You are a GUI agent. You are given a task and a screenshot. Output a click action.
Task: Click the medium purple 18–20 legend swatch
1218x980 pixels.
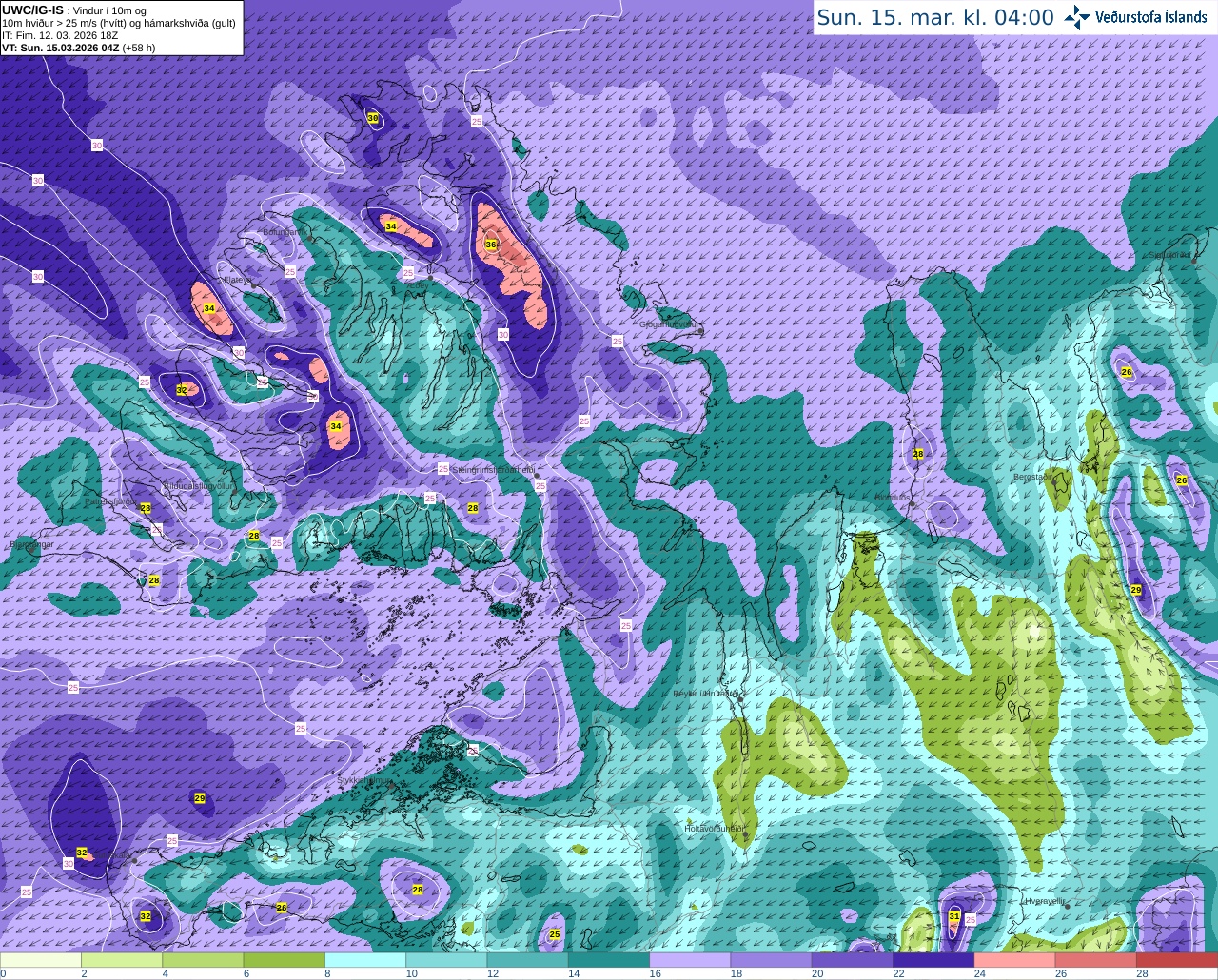772,959
